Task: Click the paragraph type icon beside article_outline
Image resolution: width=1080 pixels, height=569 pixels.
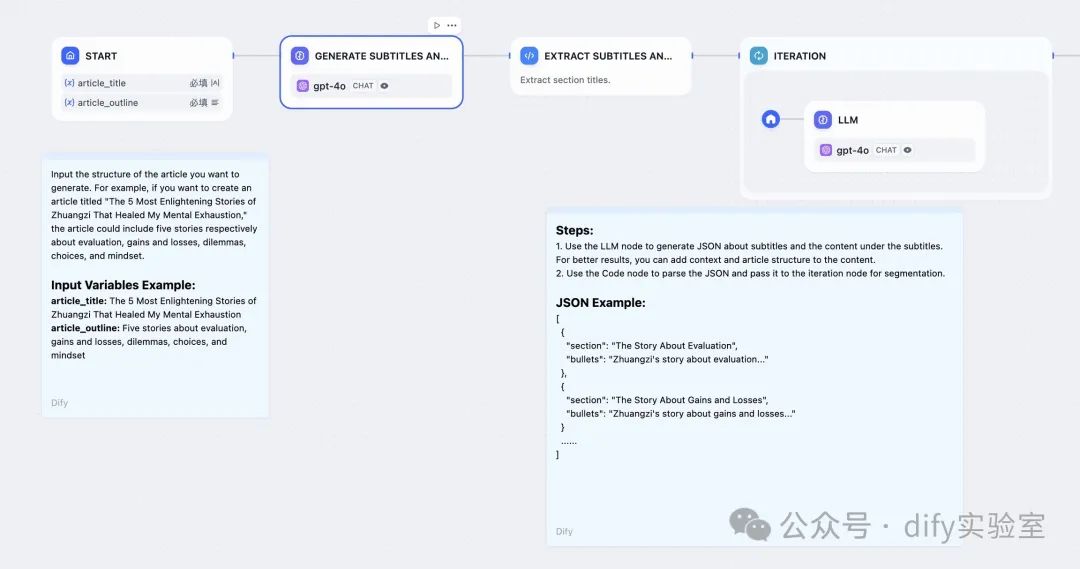Action: 215,103
